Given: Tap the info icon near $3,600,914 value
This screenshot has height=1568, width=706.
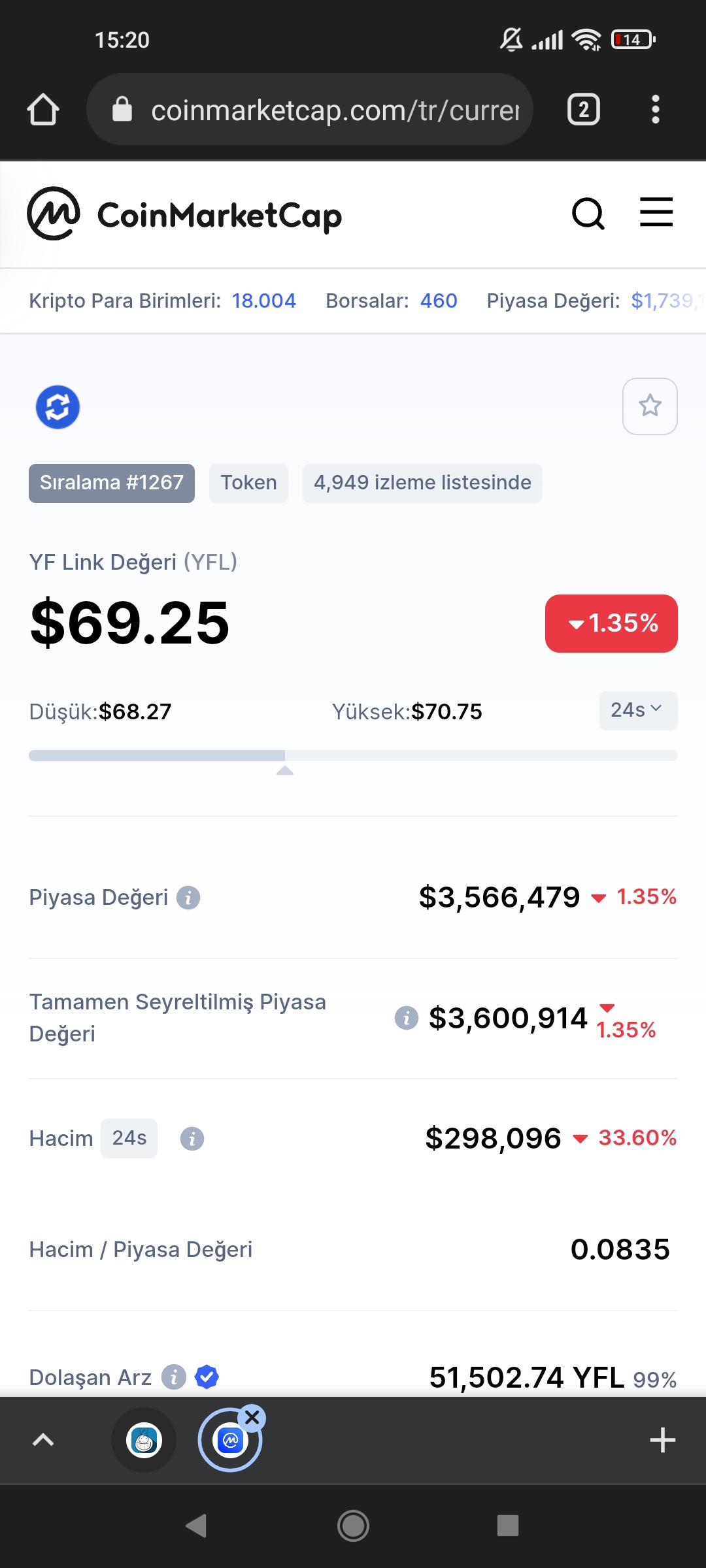Looking at the screenshot, I should point(407,1018).
